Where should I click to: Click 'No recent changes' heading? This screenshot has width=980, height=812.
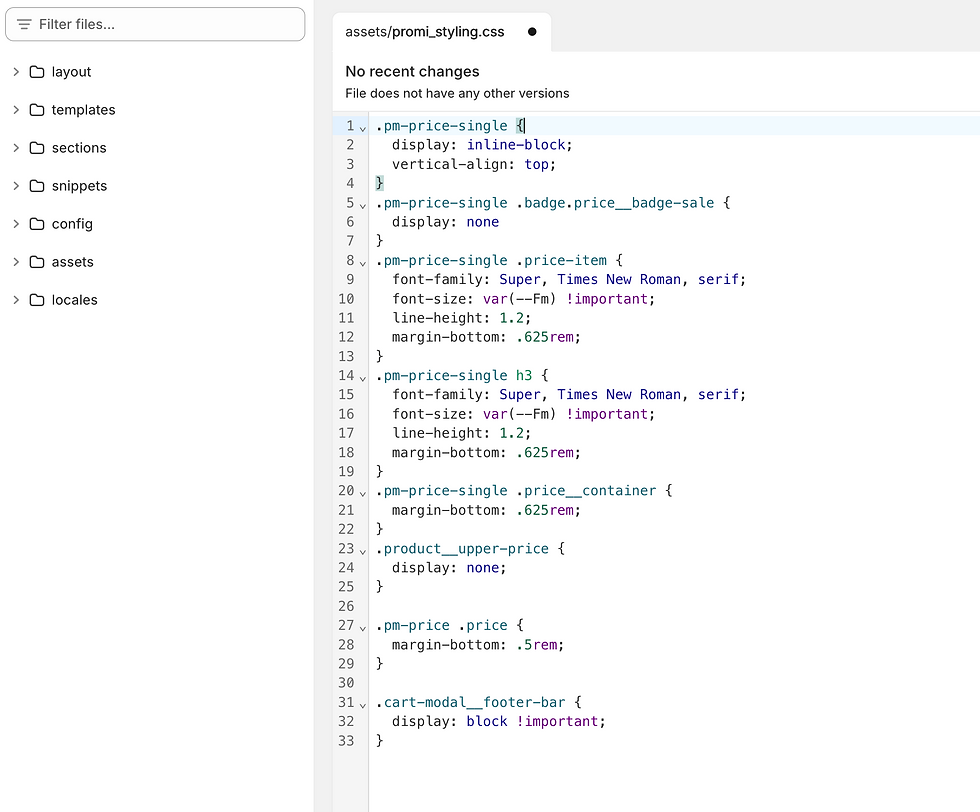(x=412, y=71)
